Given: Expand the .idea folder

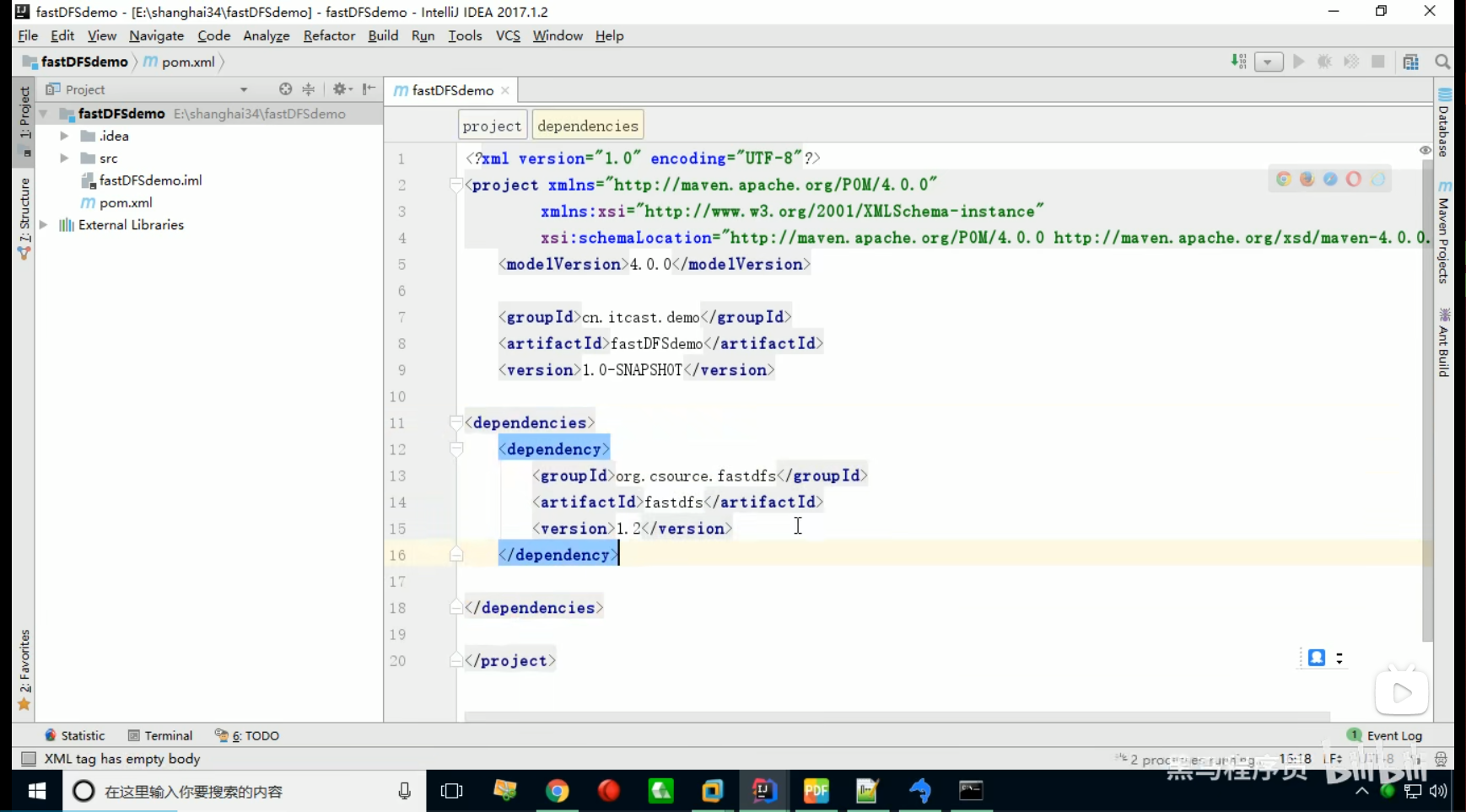Looking at the screenshot, I should click(64, 135).
